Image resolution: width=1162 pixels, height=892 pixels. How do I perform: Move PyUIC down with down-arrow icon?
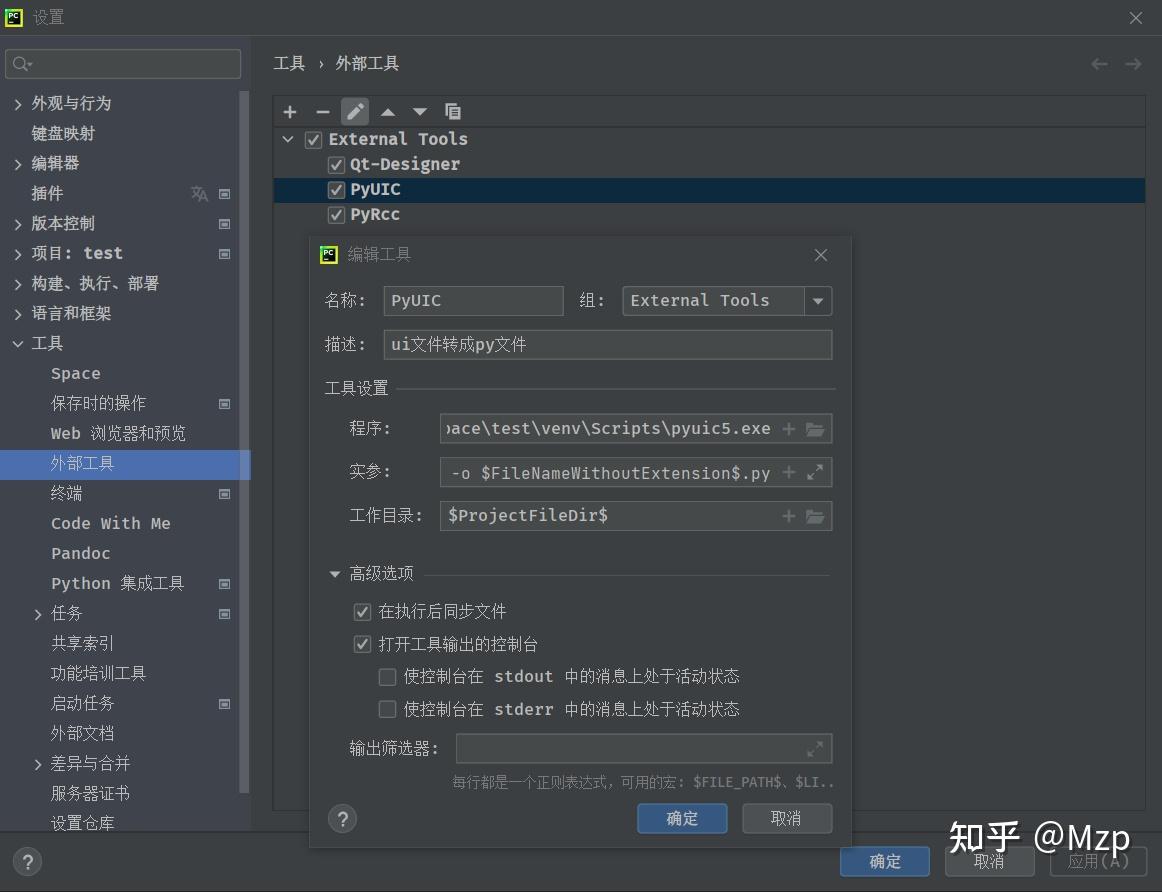tap(419, 111)
